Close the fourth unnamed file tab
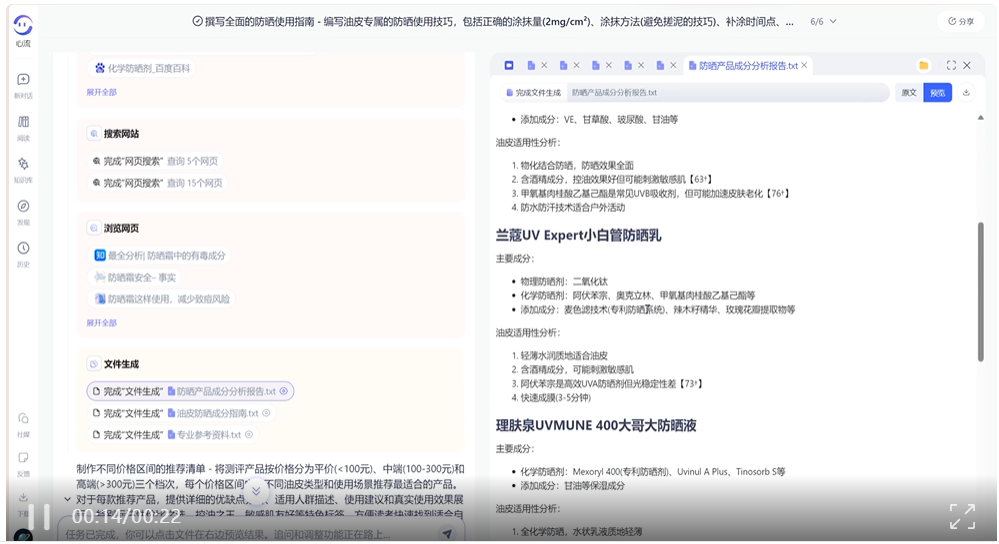The image size is (999, 544). [641, 66]
